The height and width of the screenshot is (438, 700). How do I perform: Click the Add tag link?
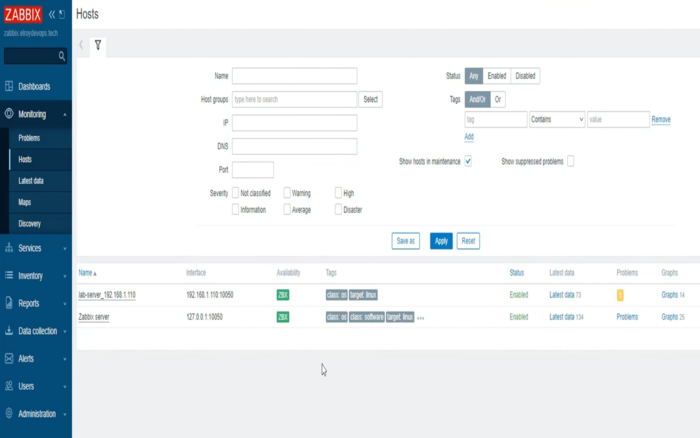pyautogui.click(x=469, y=137)
